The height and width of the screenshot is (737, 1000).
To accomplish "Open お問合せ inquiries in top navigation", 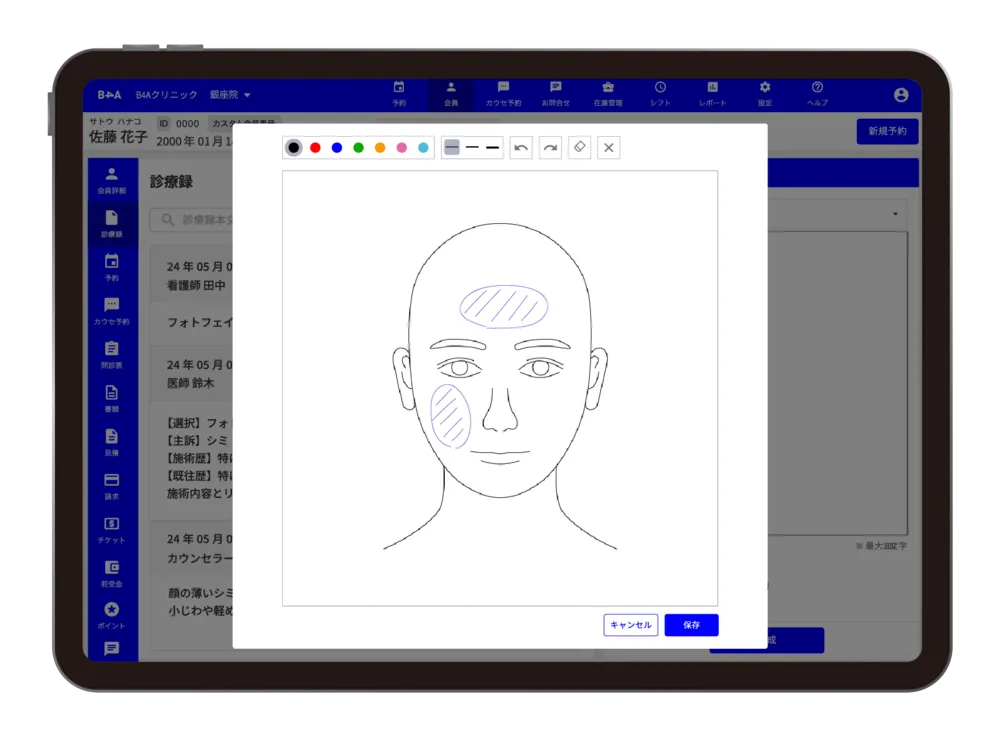I will coord(555,94).
